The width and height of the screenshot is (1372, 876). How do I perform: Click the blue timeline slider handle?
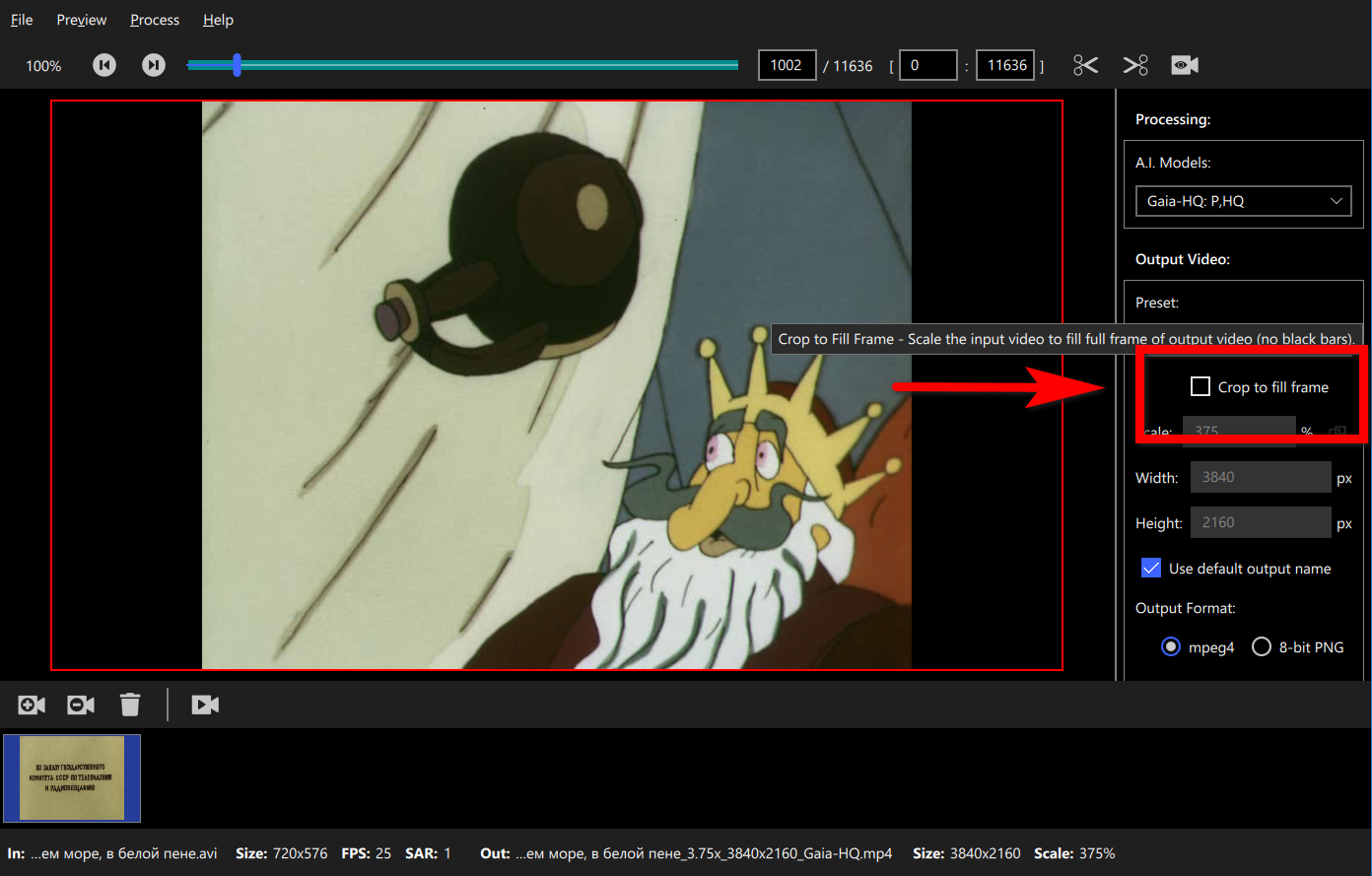[x=237, y=65]
